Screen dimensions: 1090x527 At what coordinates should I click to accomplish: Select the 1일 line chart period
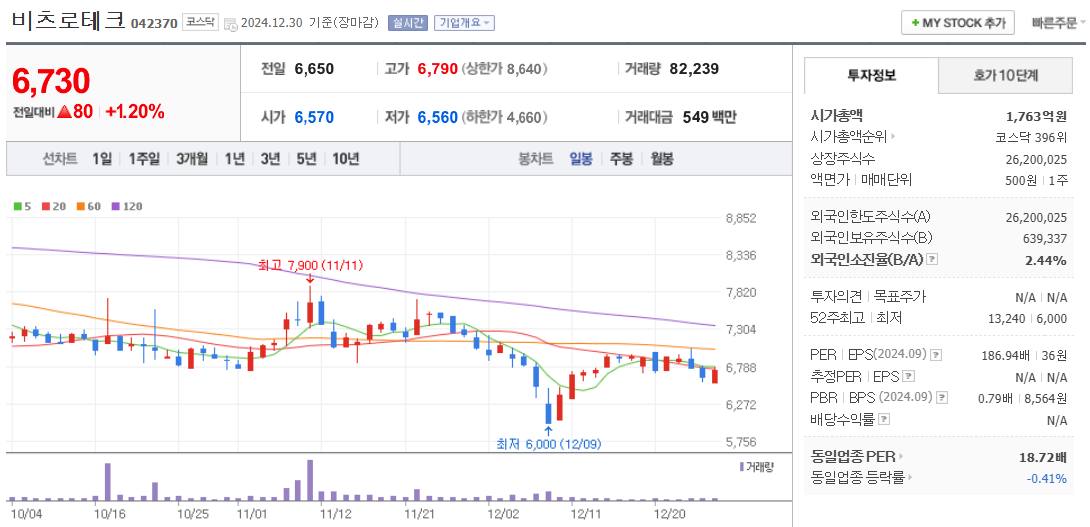101,159
